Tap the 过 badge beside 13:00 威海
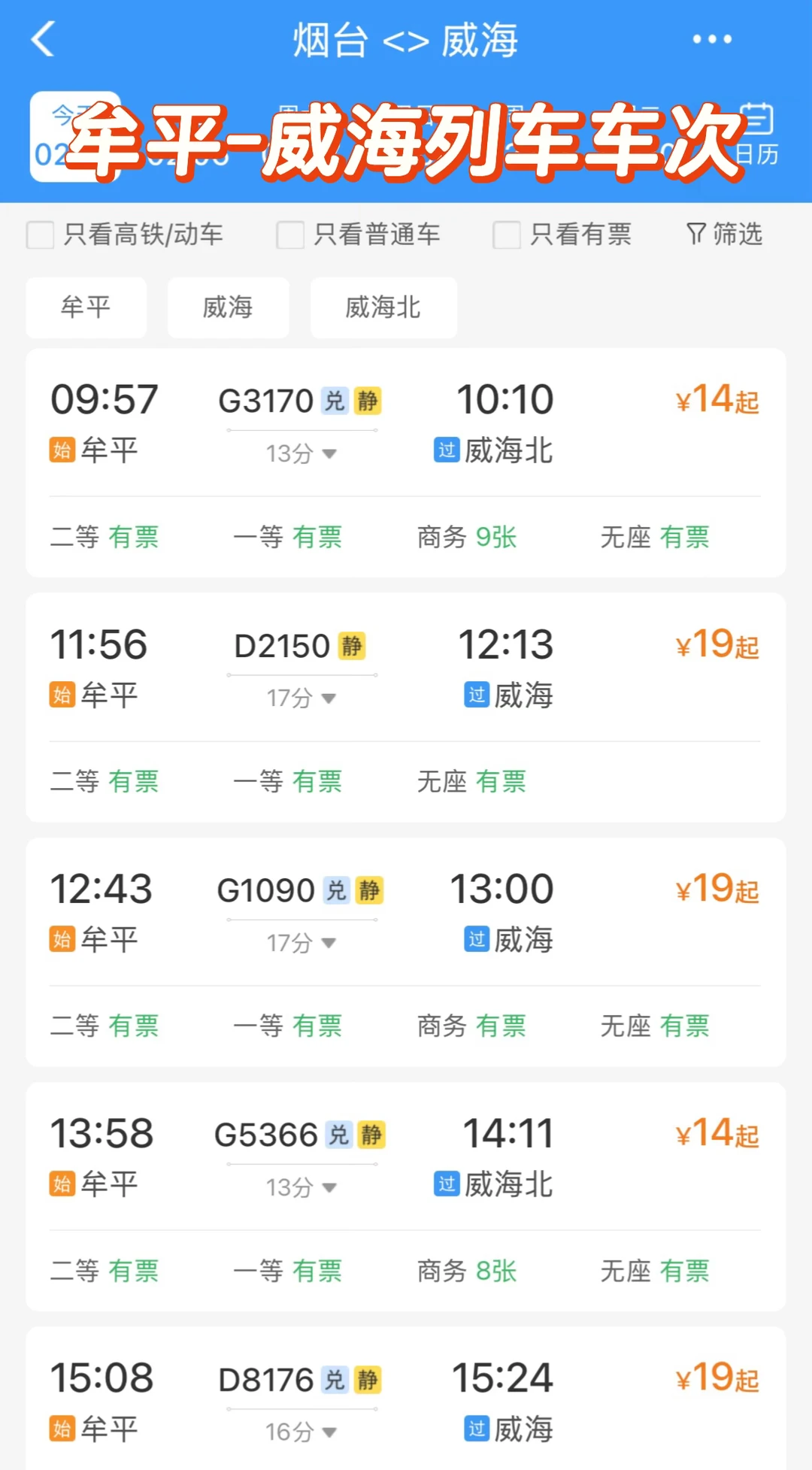Image resolution: width=812 pixels, height=1470 pixels. coord(477,939)
